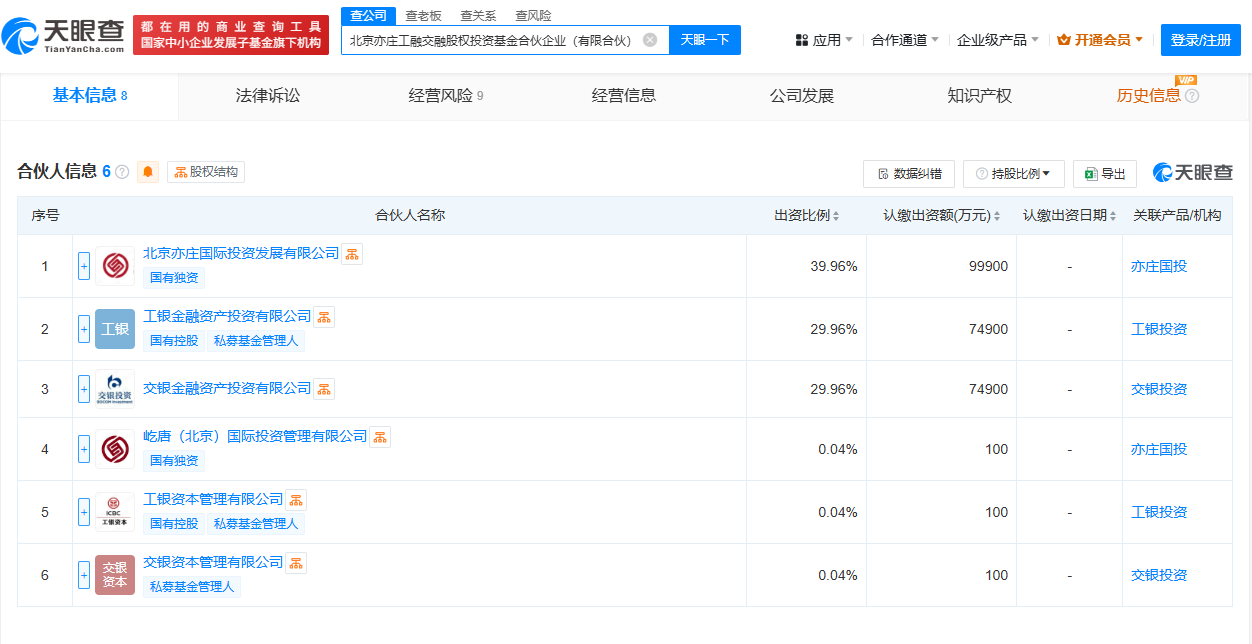Click the red 交银资本 logo tile
The width and height of the screenshot is (1252, 644).
[x=115, y=575]
